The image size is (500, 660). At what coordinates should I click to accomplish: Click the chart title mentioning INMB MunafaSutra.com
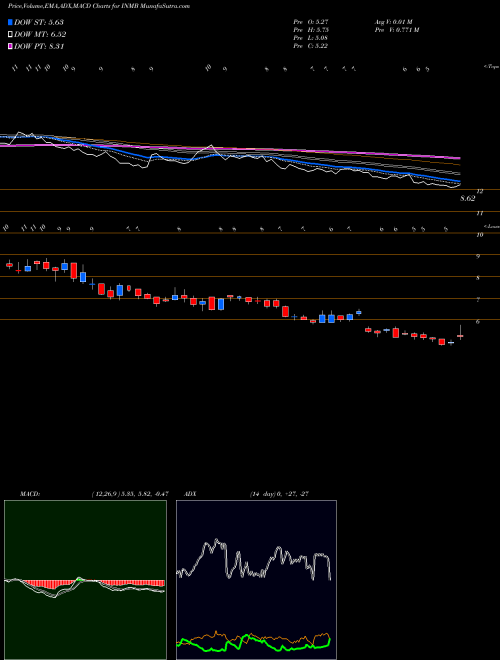[x=98, y=6]
